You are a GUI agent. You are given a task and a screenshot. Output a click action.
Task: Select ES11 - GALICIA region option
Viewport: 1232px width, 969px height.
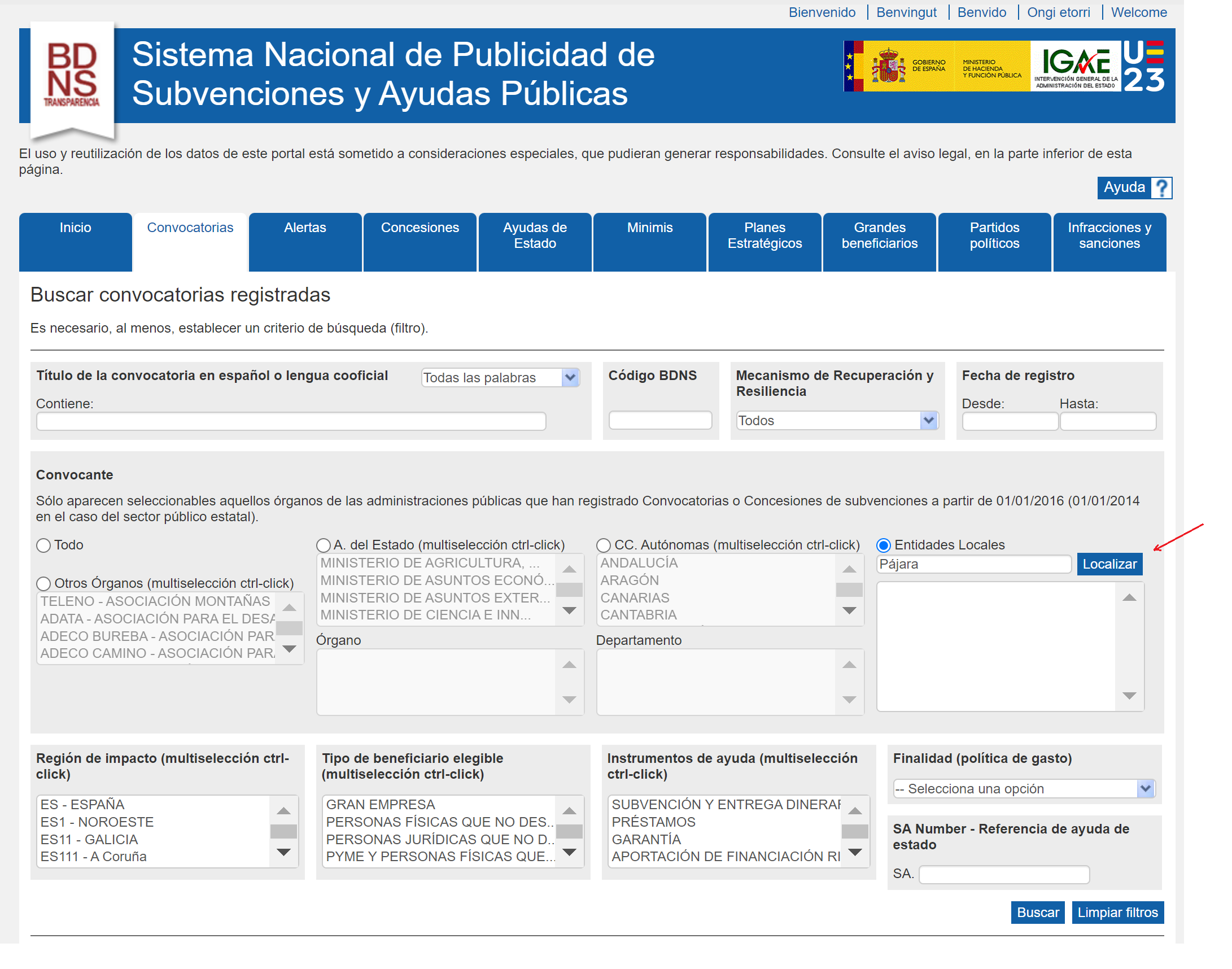pyautogui.click(x=89, y=840)
